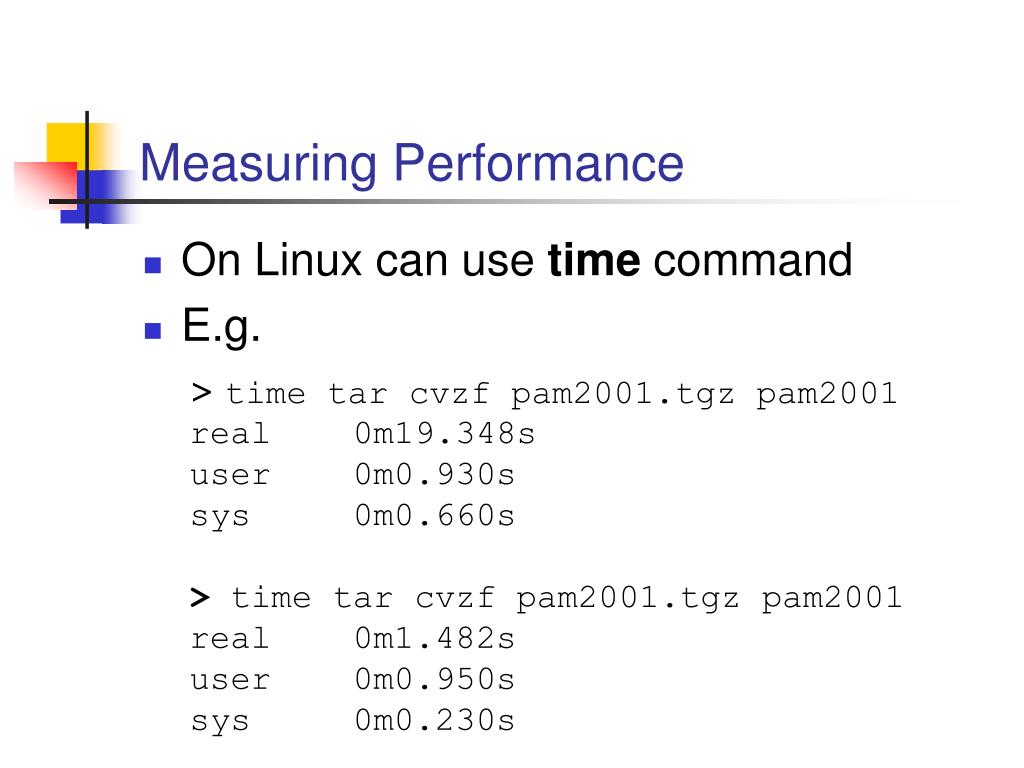Click the blue bullet before 'On Linux'
The image size is (1024, 768).
tap(153, 264)
